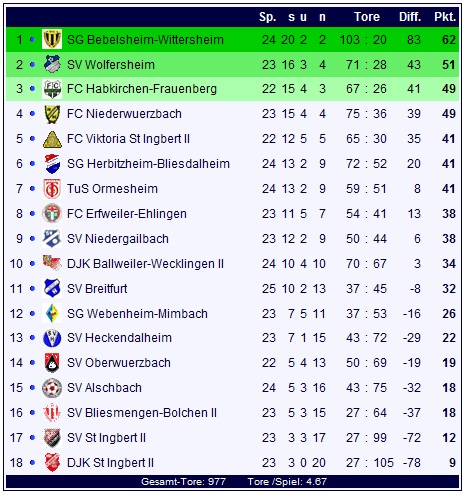The image size is (465, 495).
Task: Open the FC Habkirchen-Frauenberg team name
Action: (142, 89)
